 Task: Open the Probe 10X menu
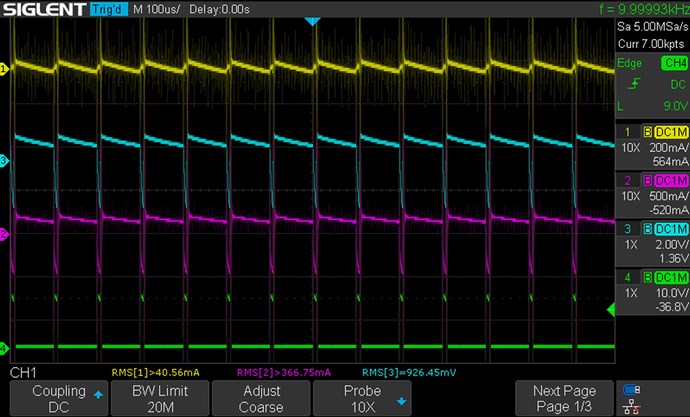[x=362, y=399]
